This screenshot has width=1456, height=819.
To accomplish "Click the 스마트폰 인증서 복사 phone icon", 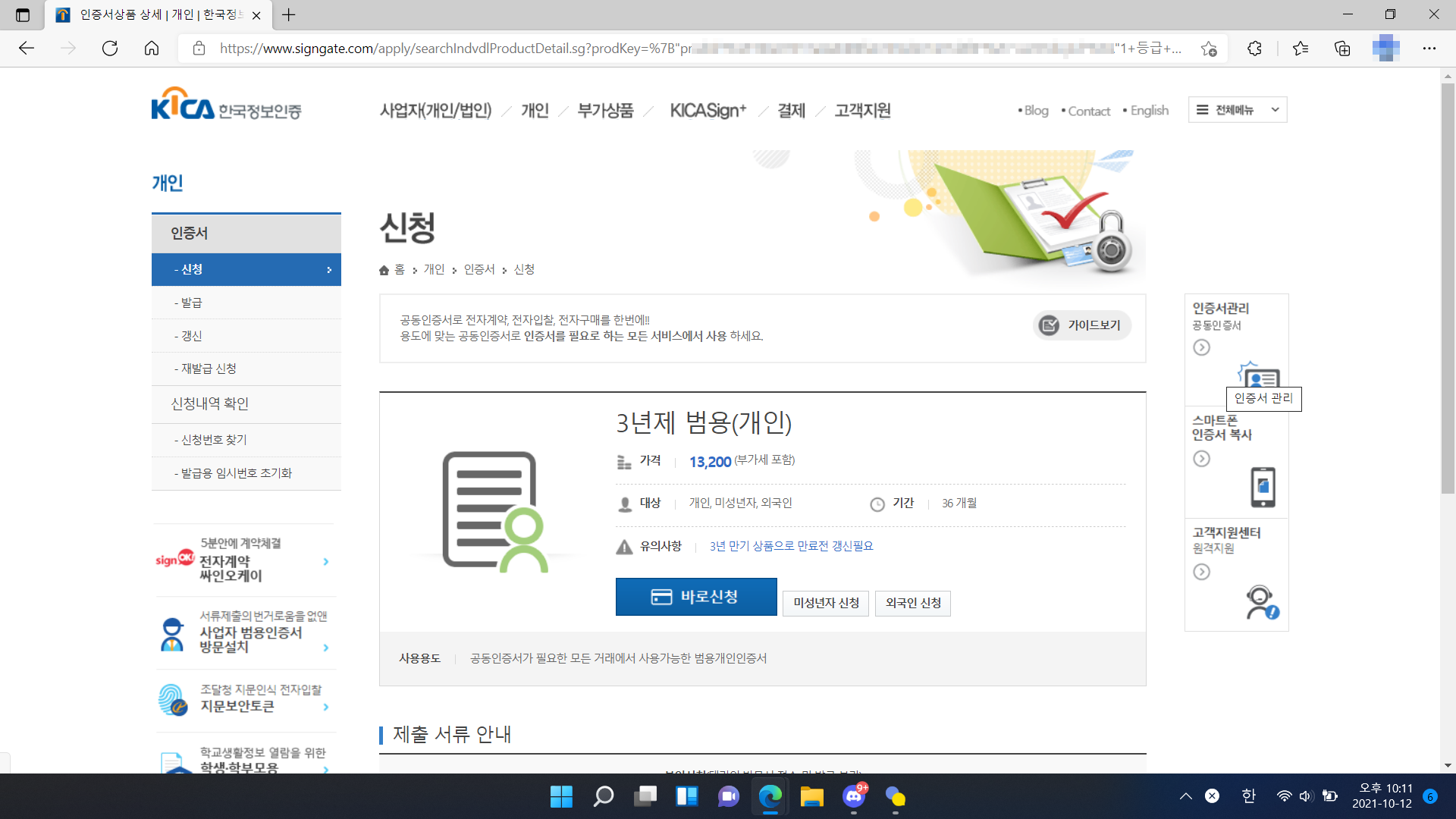I will point(1263,487).
